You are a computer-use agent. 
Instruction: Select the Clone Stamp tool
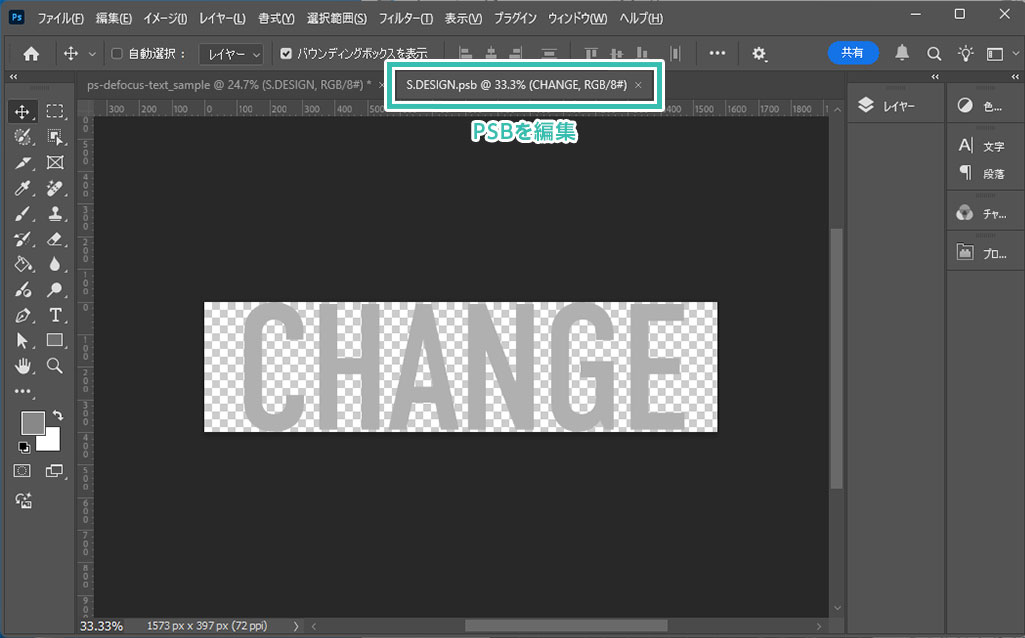click(x=55, y=214)
